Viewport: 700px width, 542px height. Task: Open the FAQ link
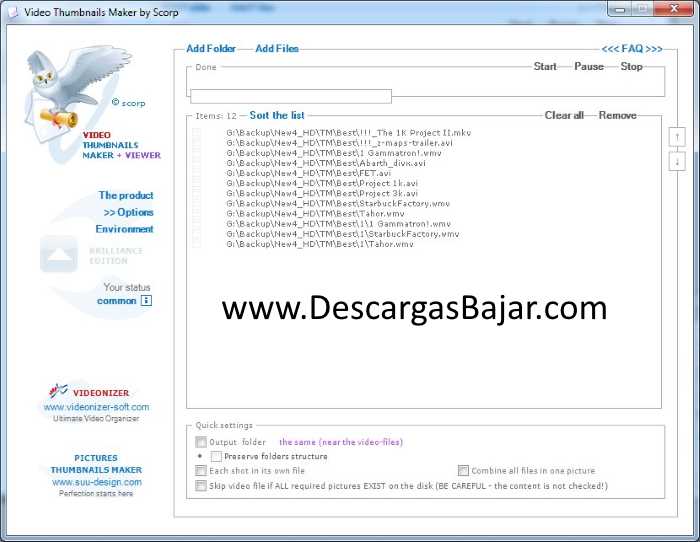pyautogui.click(x=632, y=49)
